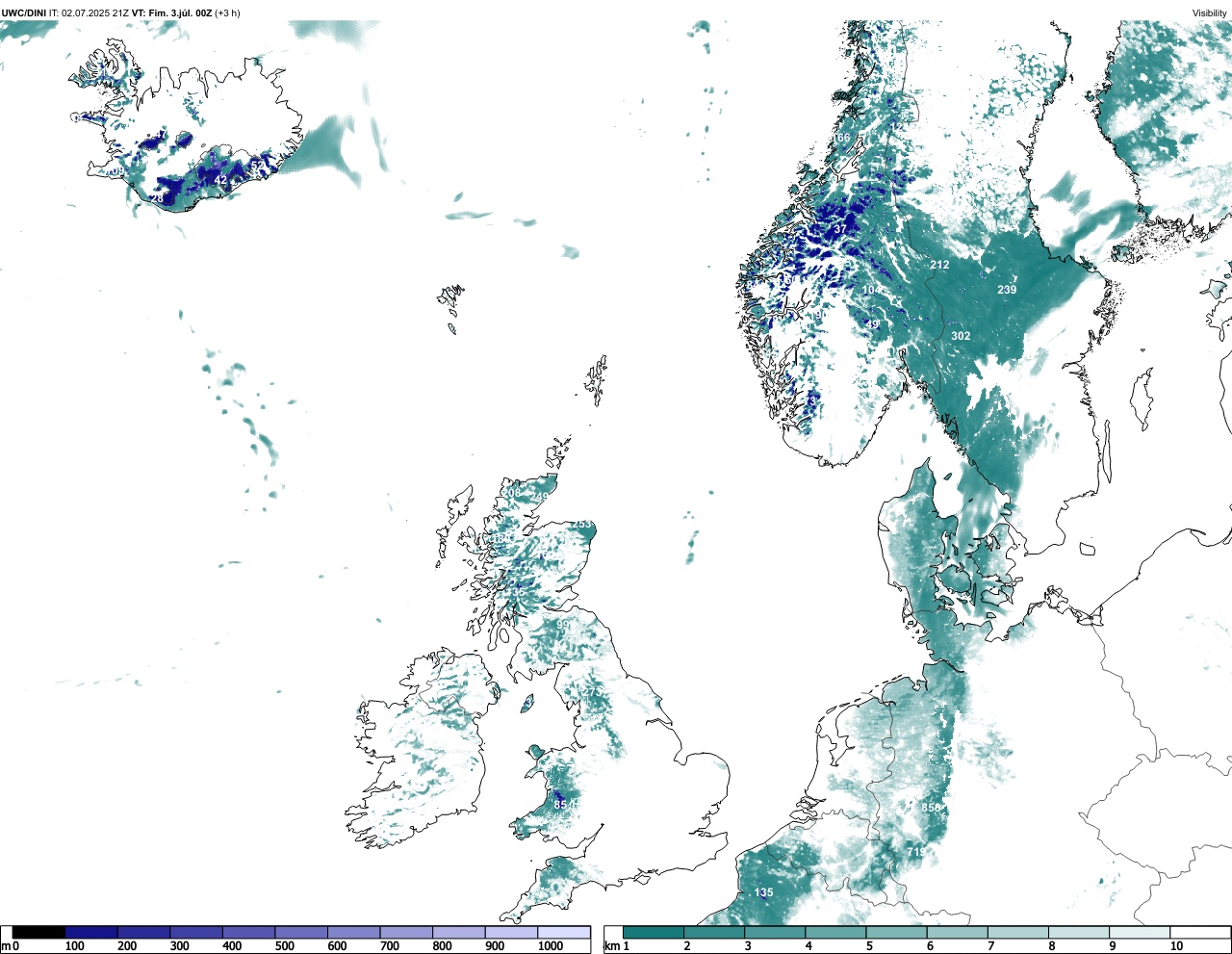Click the '239' visibility value over Sweden
The image size is (1232, 954).
pos(1007,290)
